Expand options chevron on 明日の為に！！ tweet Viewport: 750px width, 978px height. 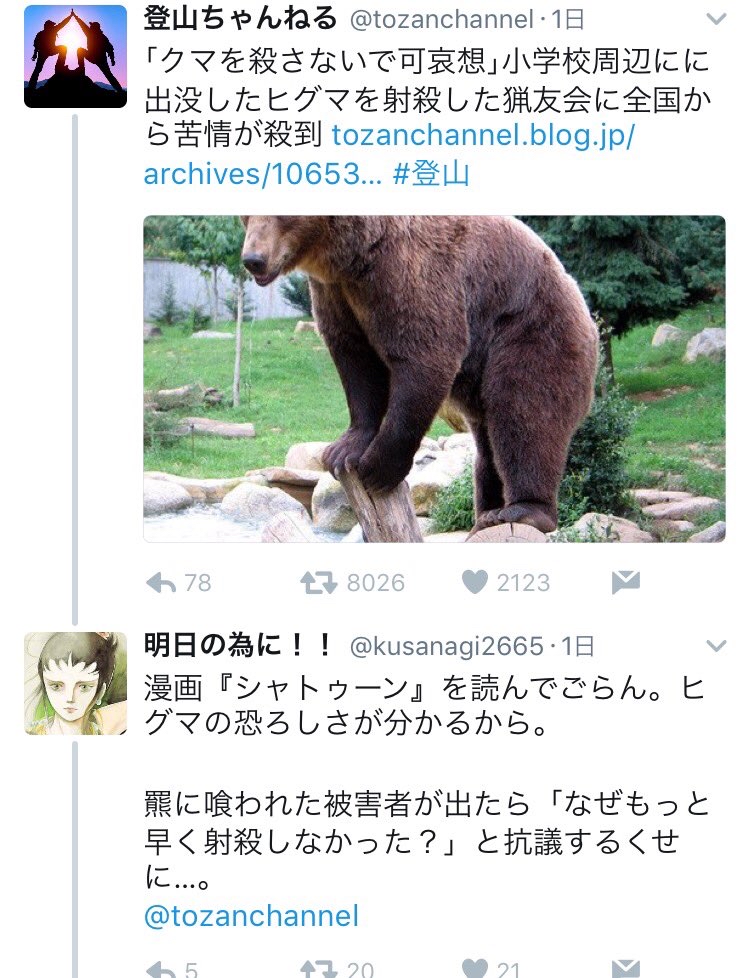coord(716,645)
